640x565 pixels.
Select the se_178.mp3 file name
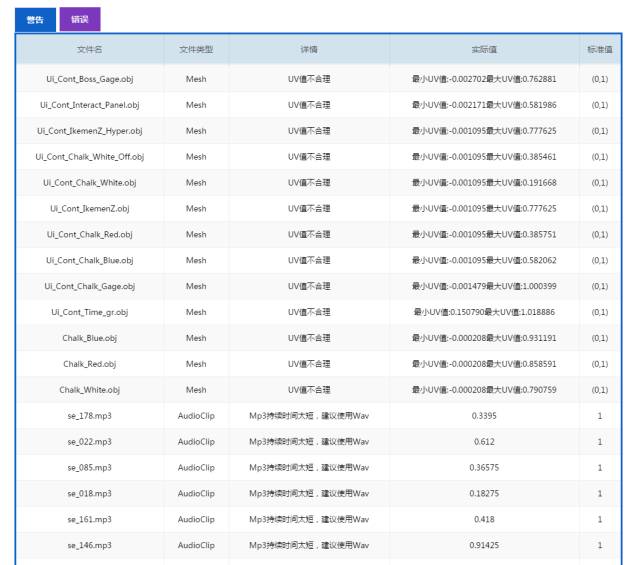point(90,416)
